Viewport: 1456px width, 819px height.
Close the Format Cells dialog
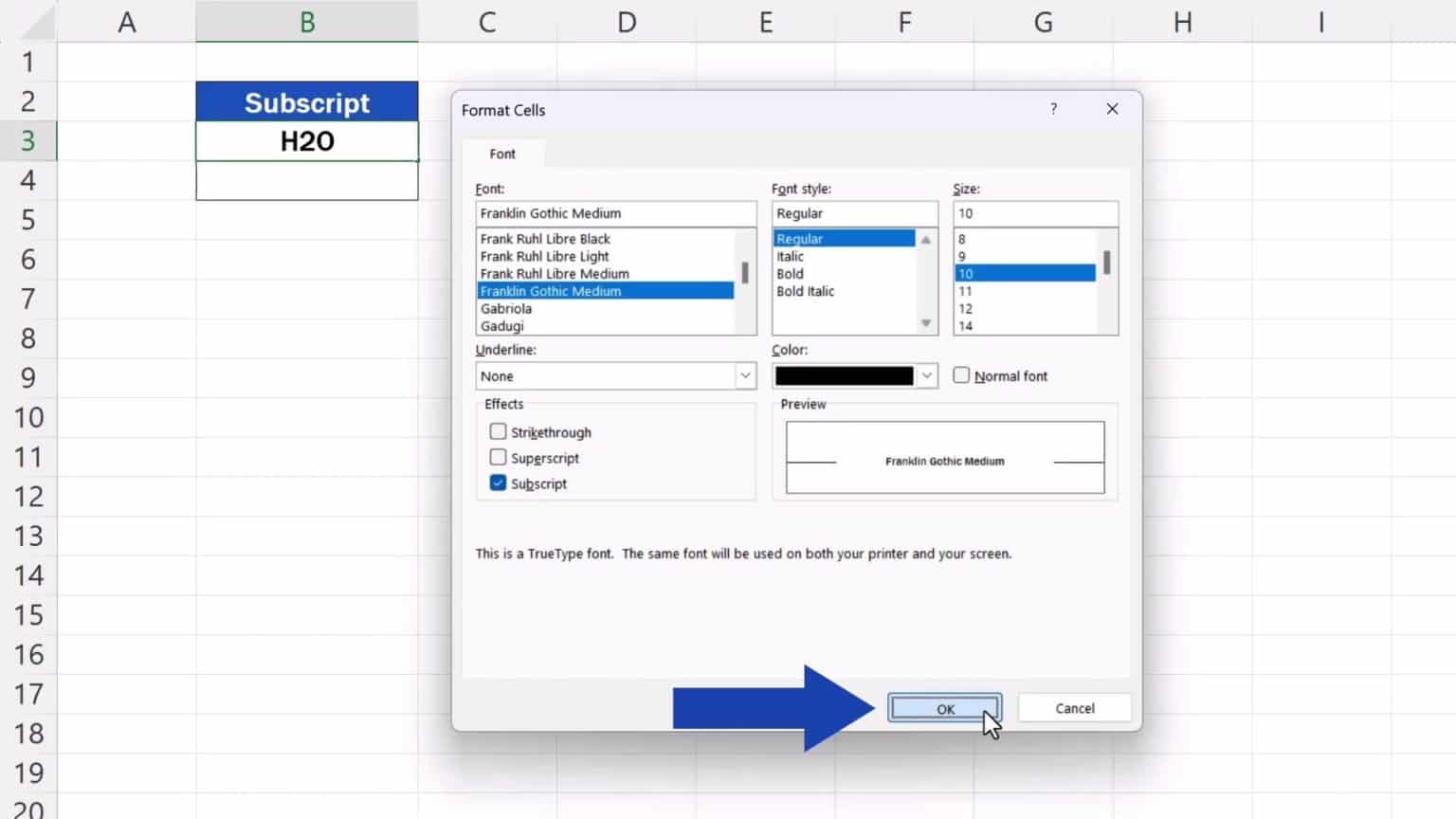[1112, 109]
